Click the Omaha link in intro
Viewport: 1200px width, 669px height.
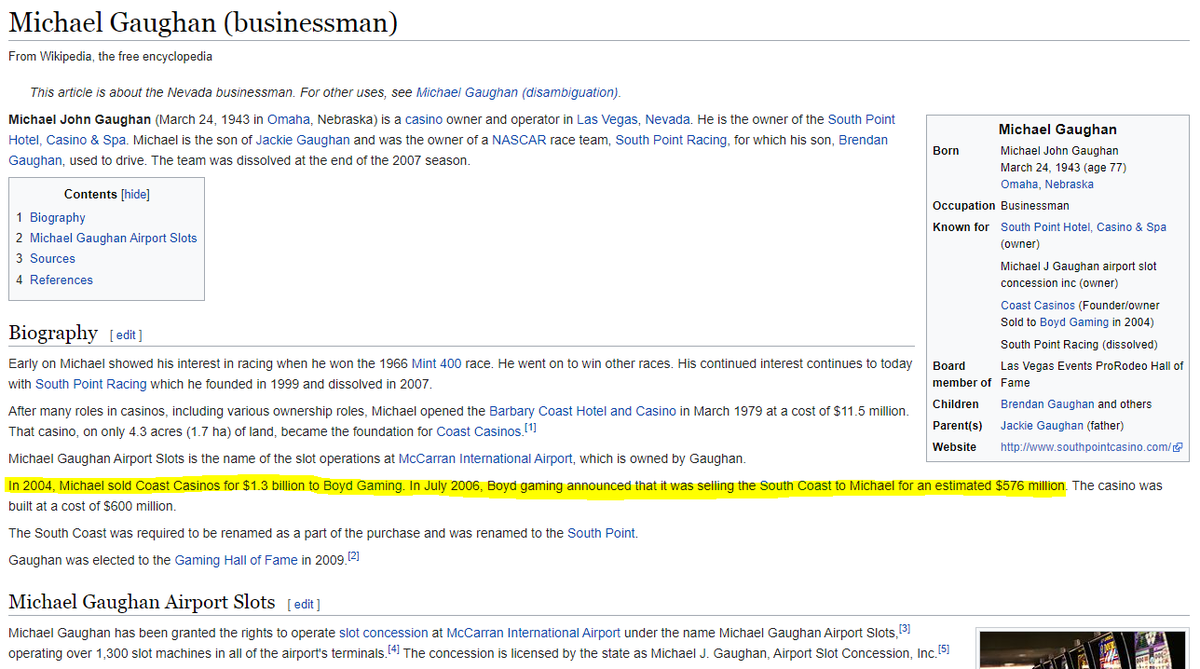289,119
